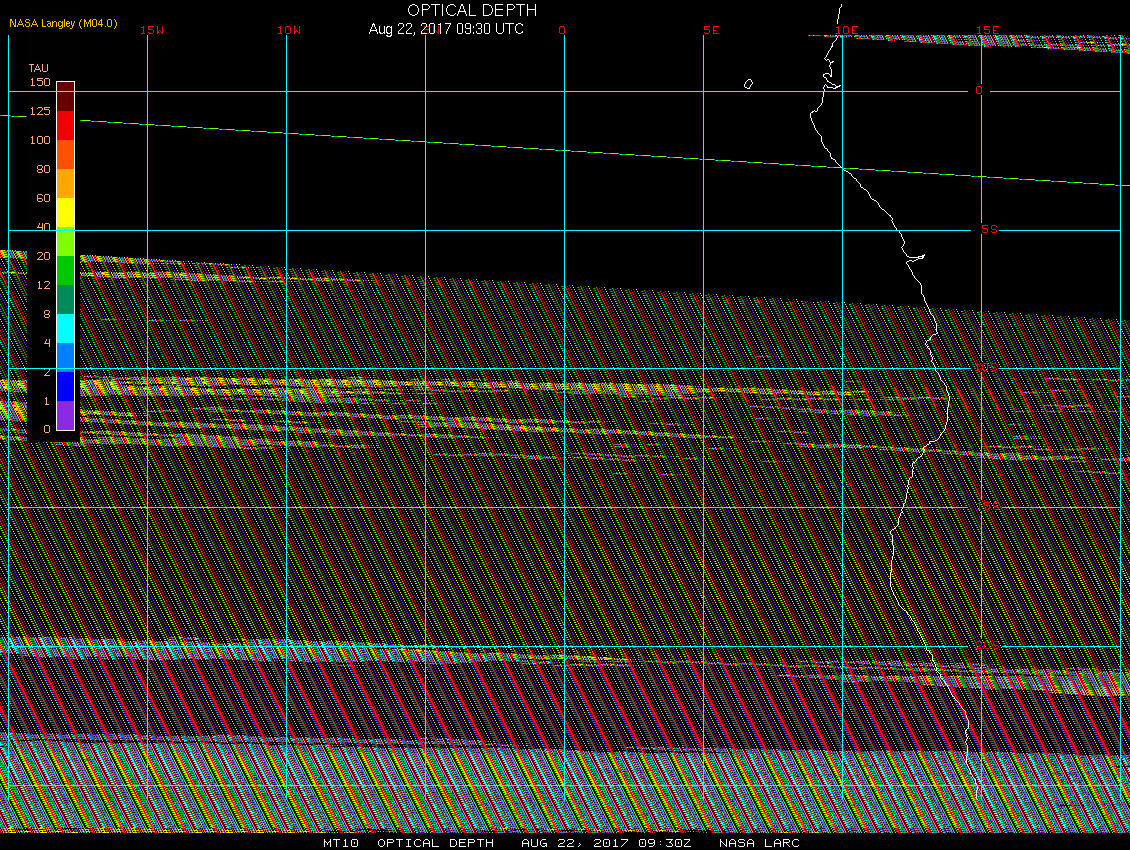The width and height of the screenshot is (1130, 850).
Task: Select the Aug 22, 2017 09:30 UTC timestamp
Action: pos(446,29)
